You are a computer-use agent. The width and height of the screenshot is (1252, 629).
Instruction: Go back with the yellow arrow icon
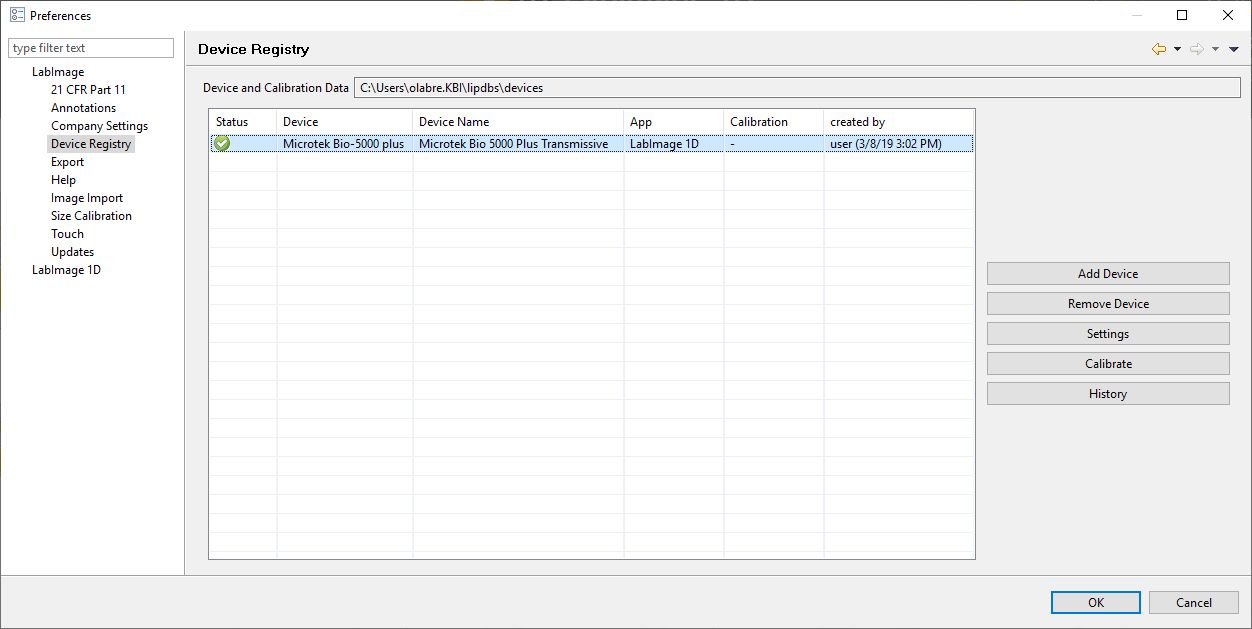(x=1159, y=49)
